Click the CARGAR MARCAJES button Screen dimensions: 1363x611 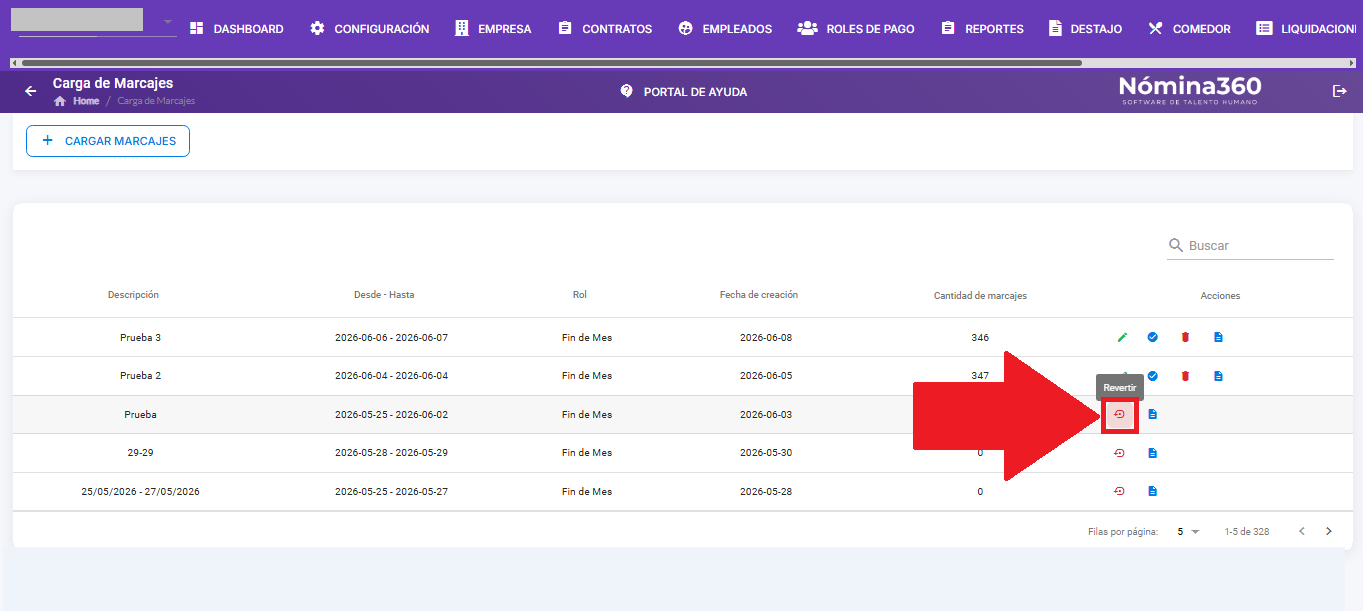tap(108, 141)
